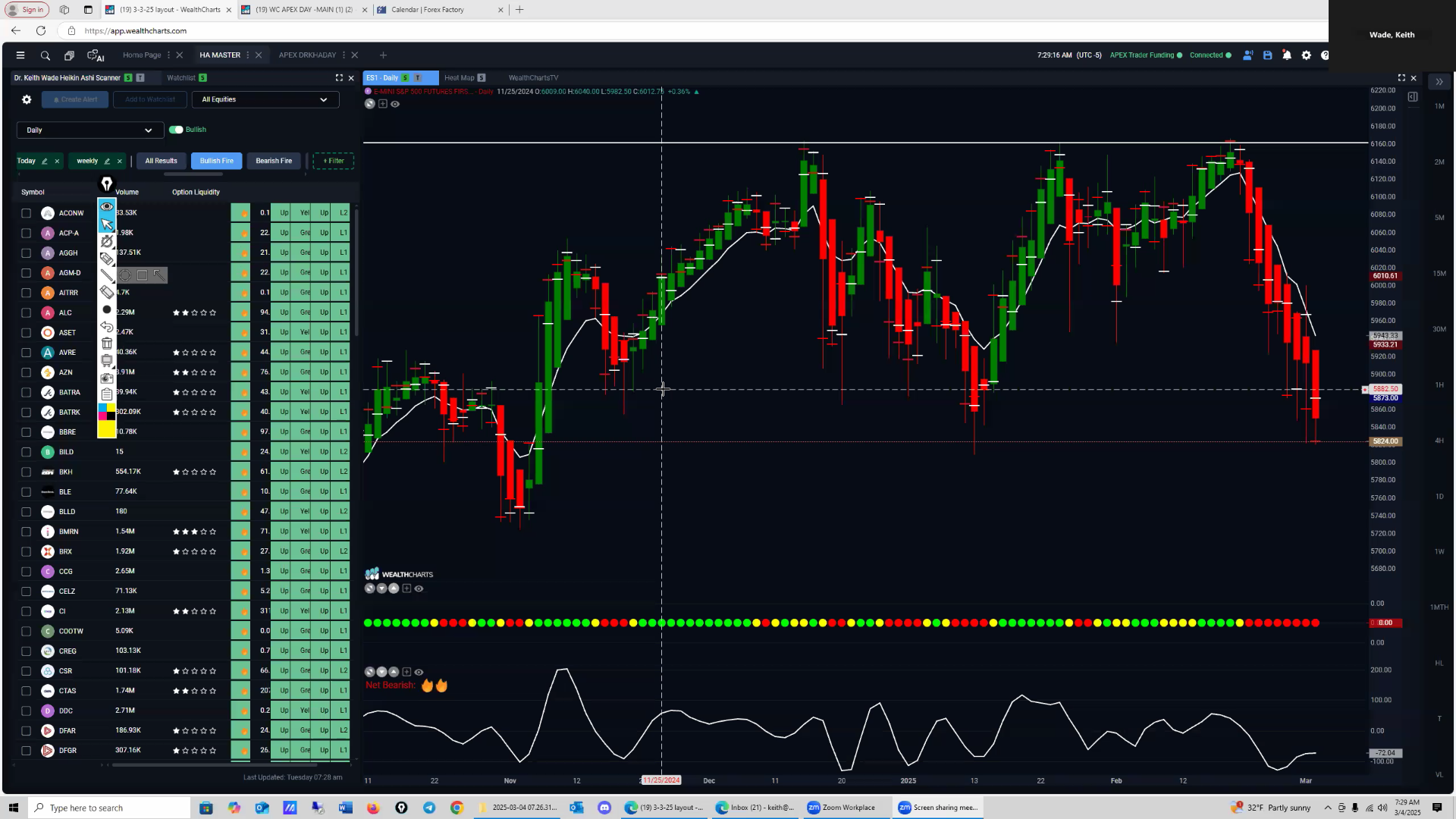Open the All Equities dropdown
Viewport: 1456px width, 819px height.
coord(265,99)
